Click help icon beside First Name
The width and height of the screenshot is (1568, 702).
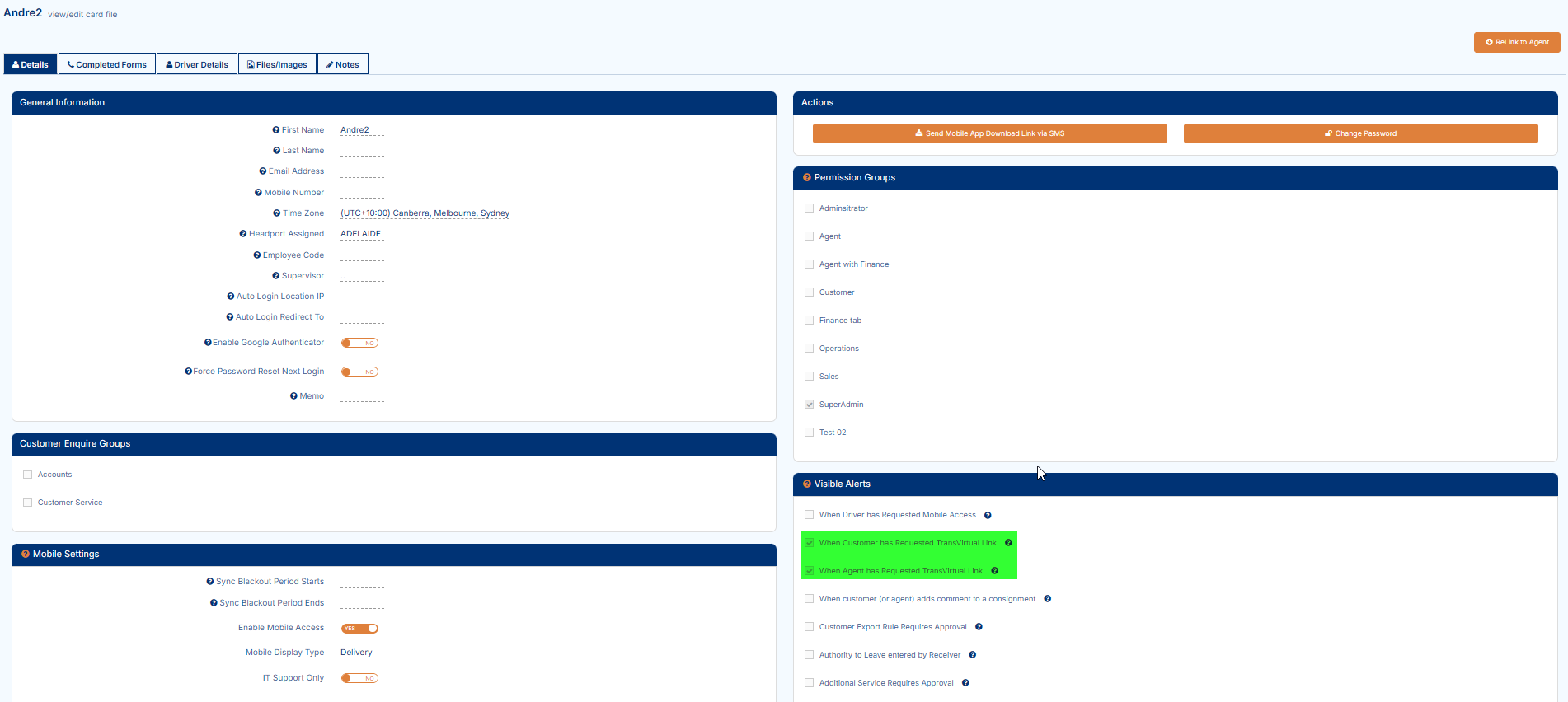click(276, 130)
